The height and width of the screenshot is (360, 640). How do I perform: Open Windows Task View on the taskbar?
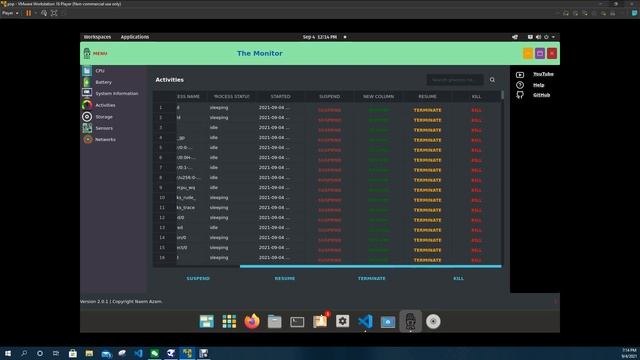point(56,353)
